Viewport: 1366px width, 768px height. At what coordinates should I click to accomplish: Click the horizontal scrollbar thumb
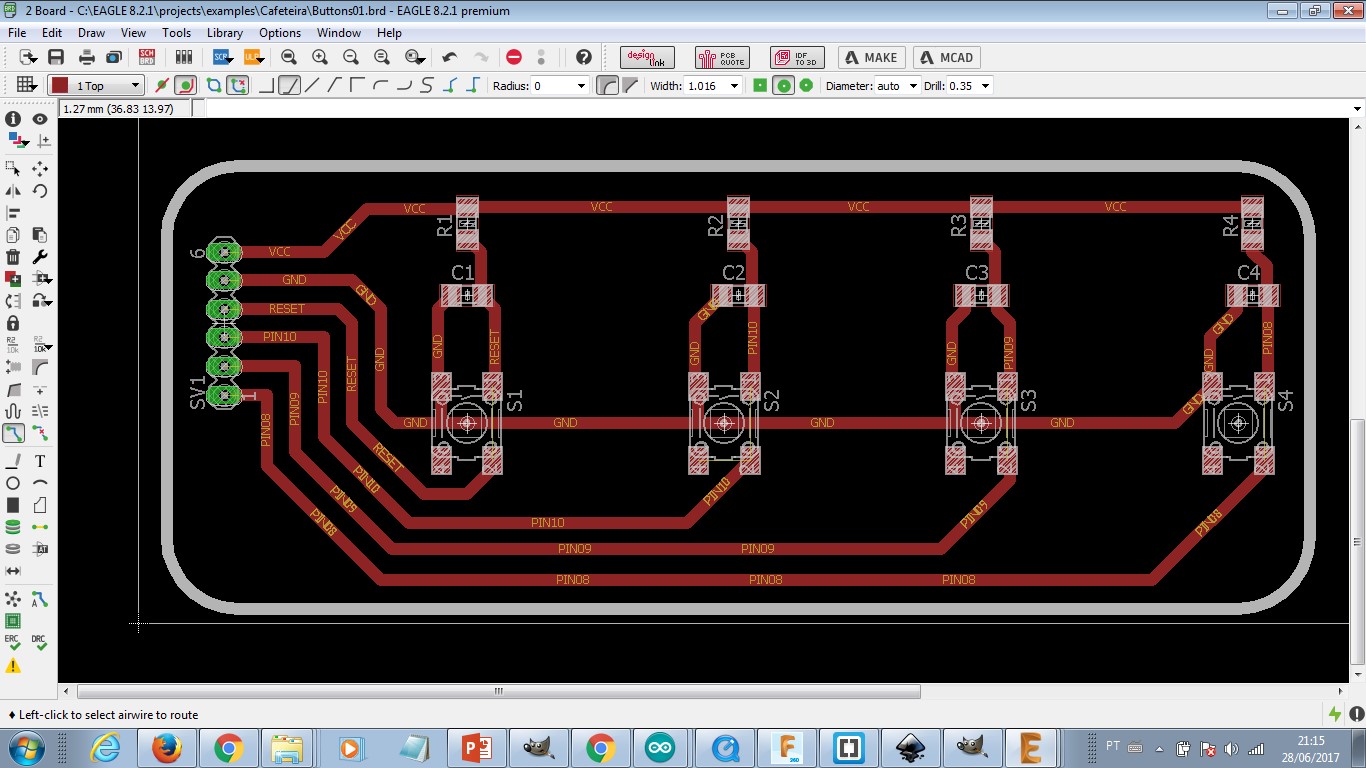[x=499, y=691]
